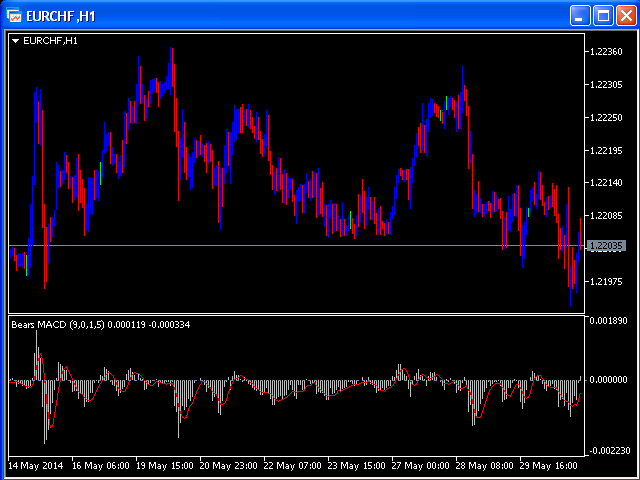Click the 1.21975 price scale value
Screen dimensions: 640x480
coord(606,282)
